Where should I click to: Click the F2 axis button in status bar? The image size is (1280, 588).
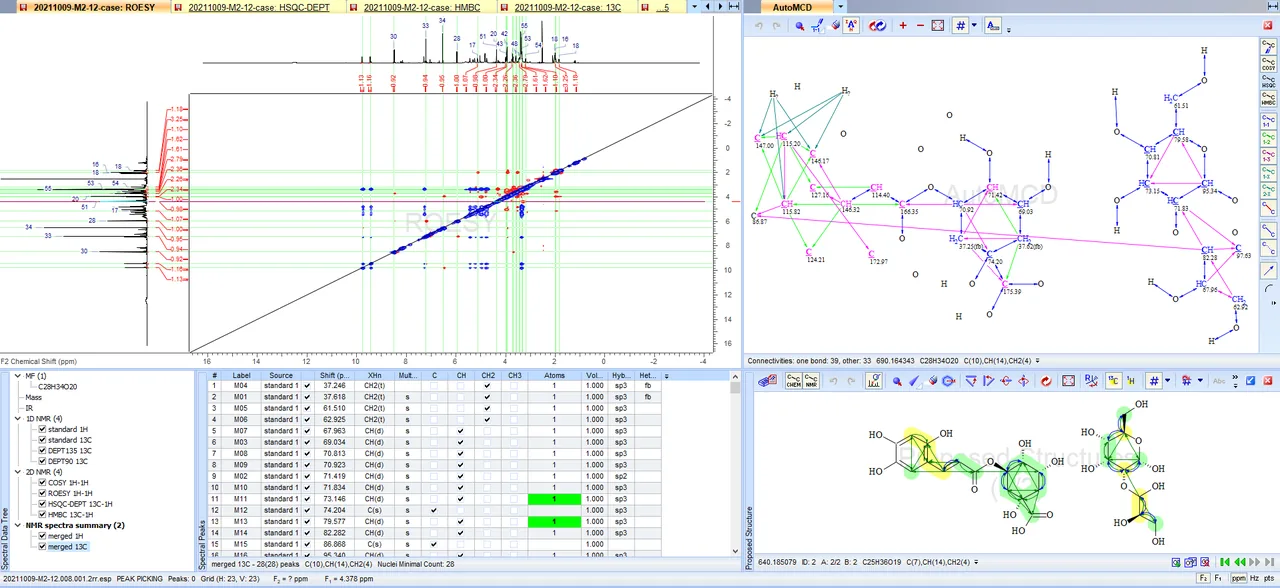tap(1203, 579)
